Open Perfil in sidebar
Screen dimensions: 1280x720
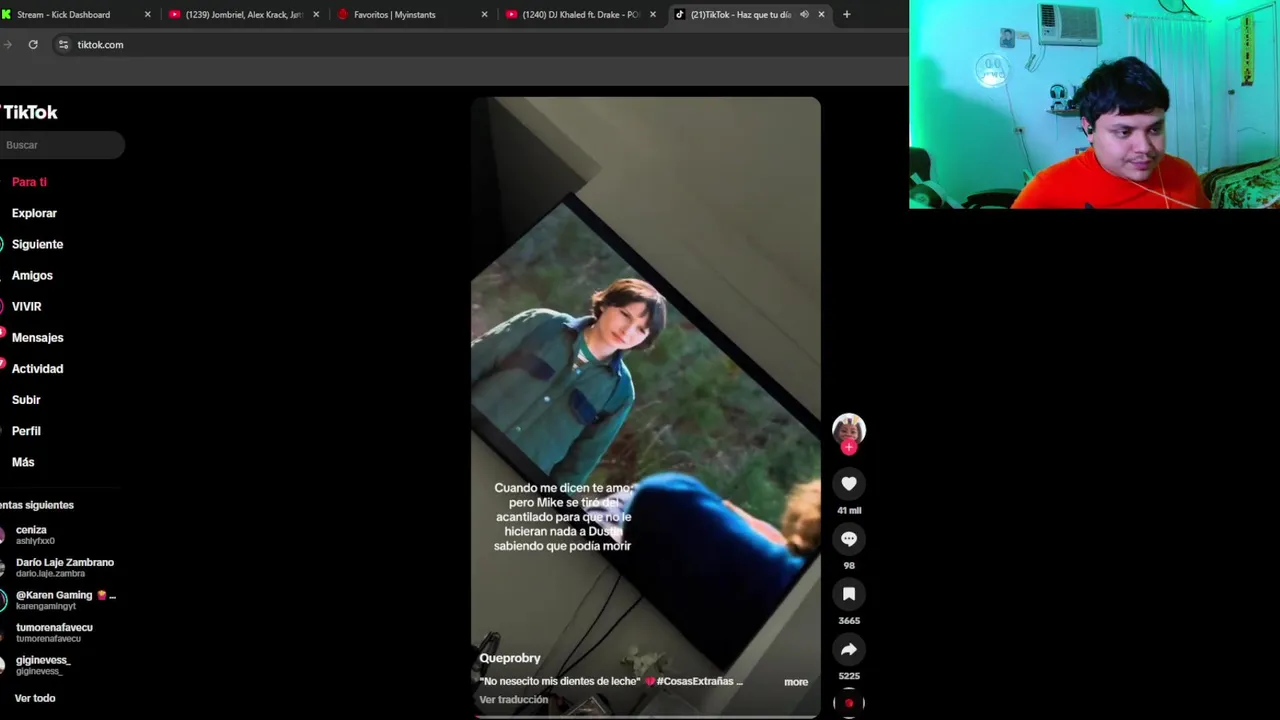click(26, 431)
